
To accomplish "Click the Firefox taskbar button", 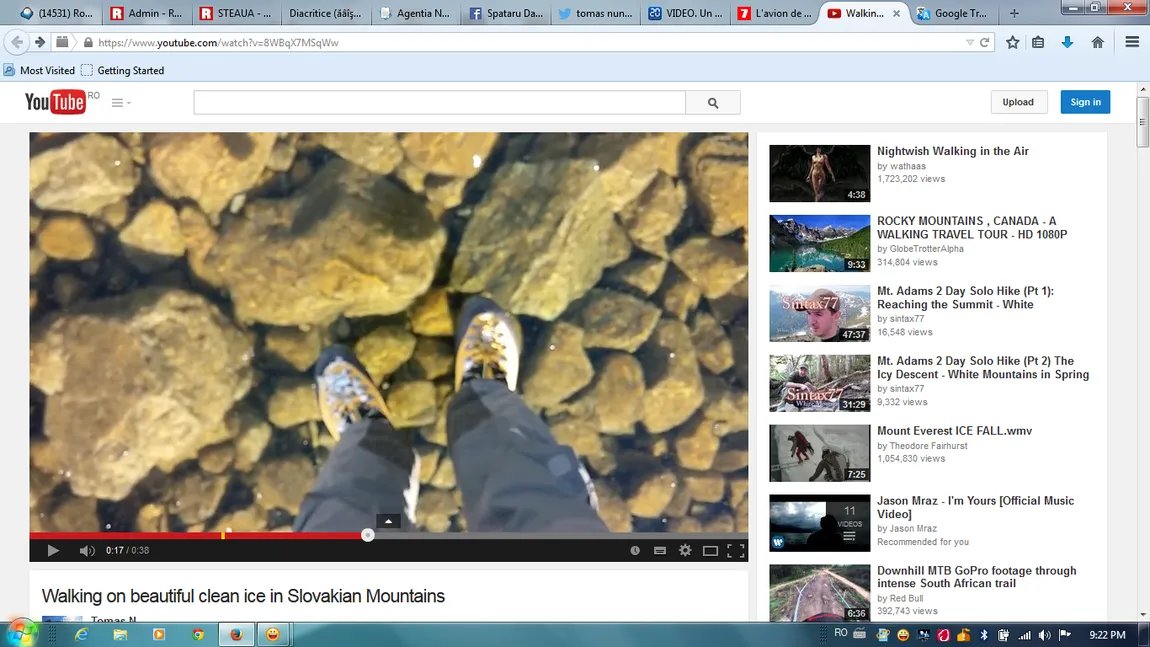I will [236, 635].
